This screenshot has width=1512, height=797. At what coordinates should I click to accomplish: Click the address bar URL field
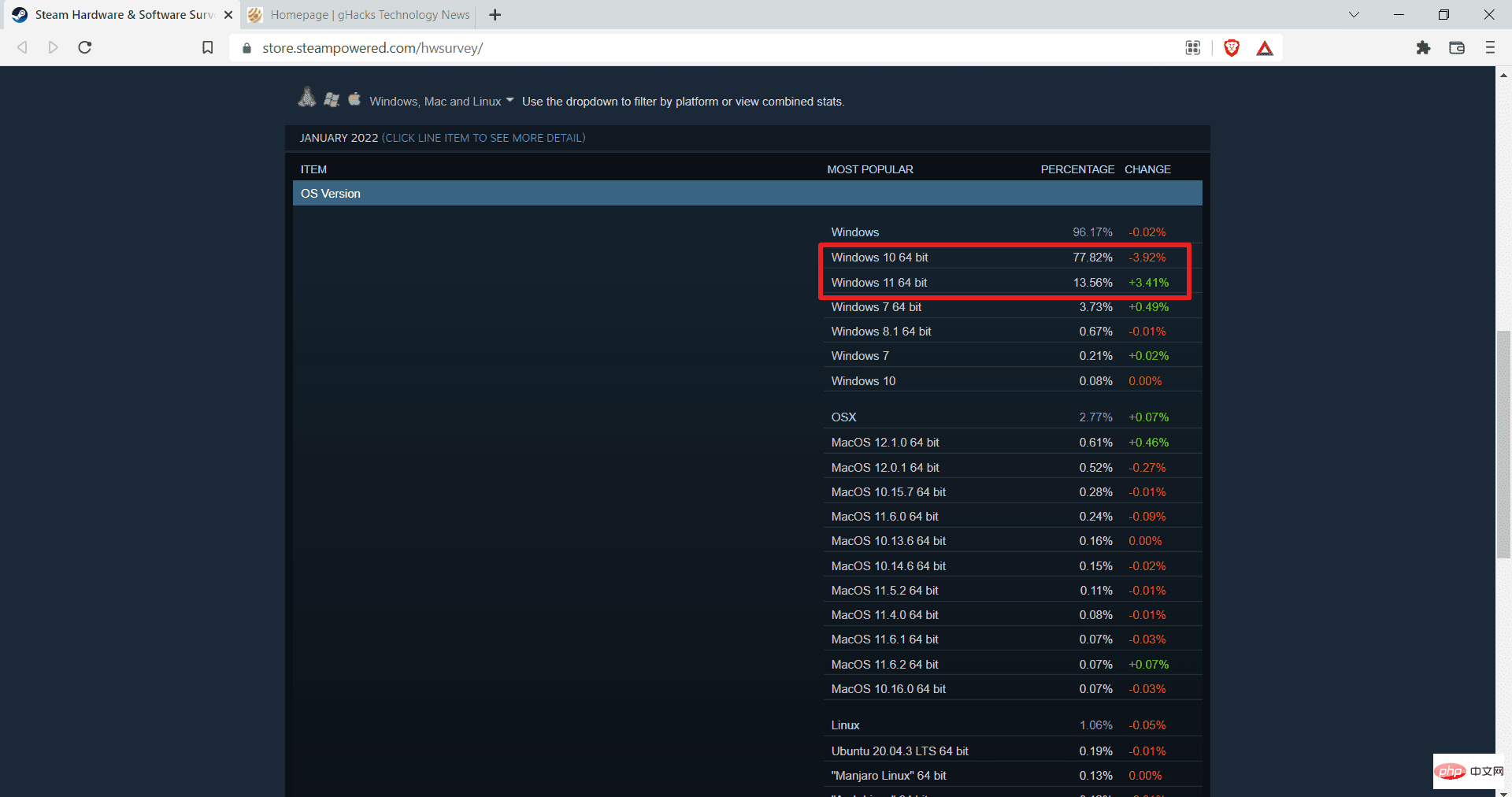pyautogui.click(x=709, y=48)
